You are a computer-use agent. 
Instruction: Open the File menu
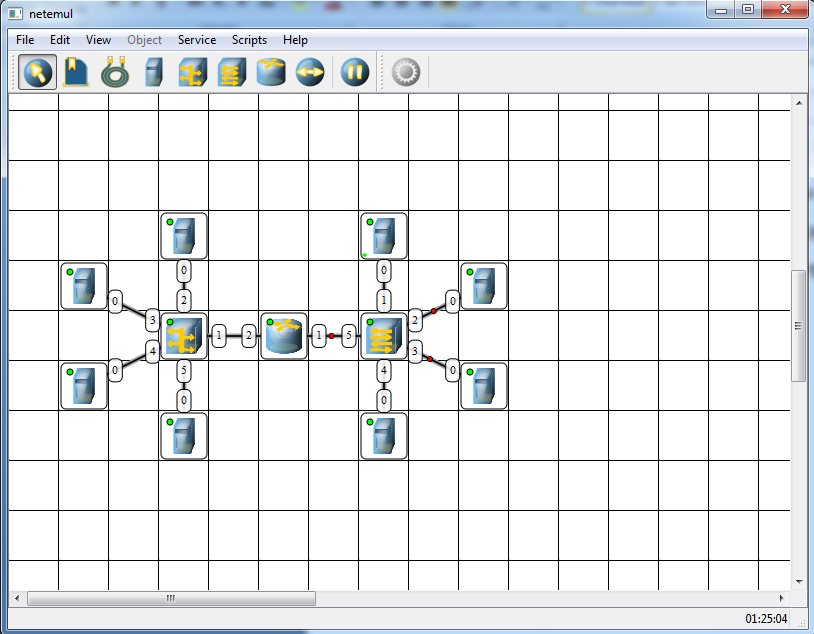(25, 40)
